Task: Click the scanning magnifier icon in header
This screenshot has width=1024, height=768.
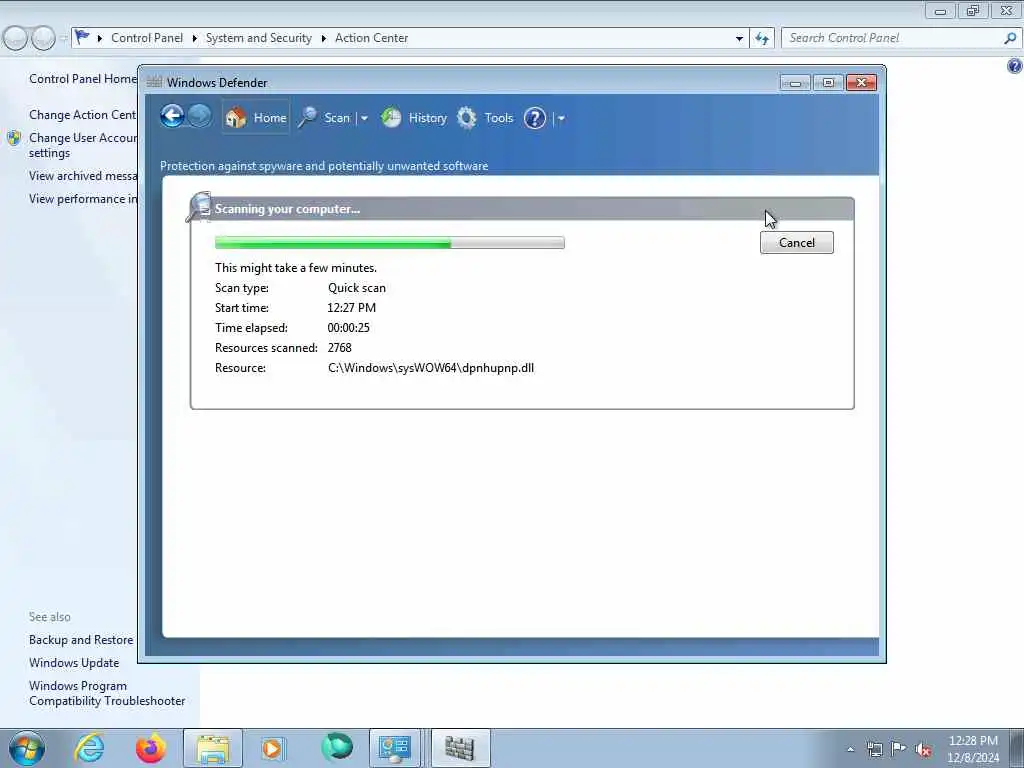Action: (199, 206)
